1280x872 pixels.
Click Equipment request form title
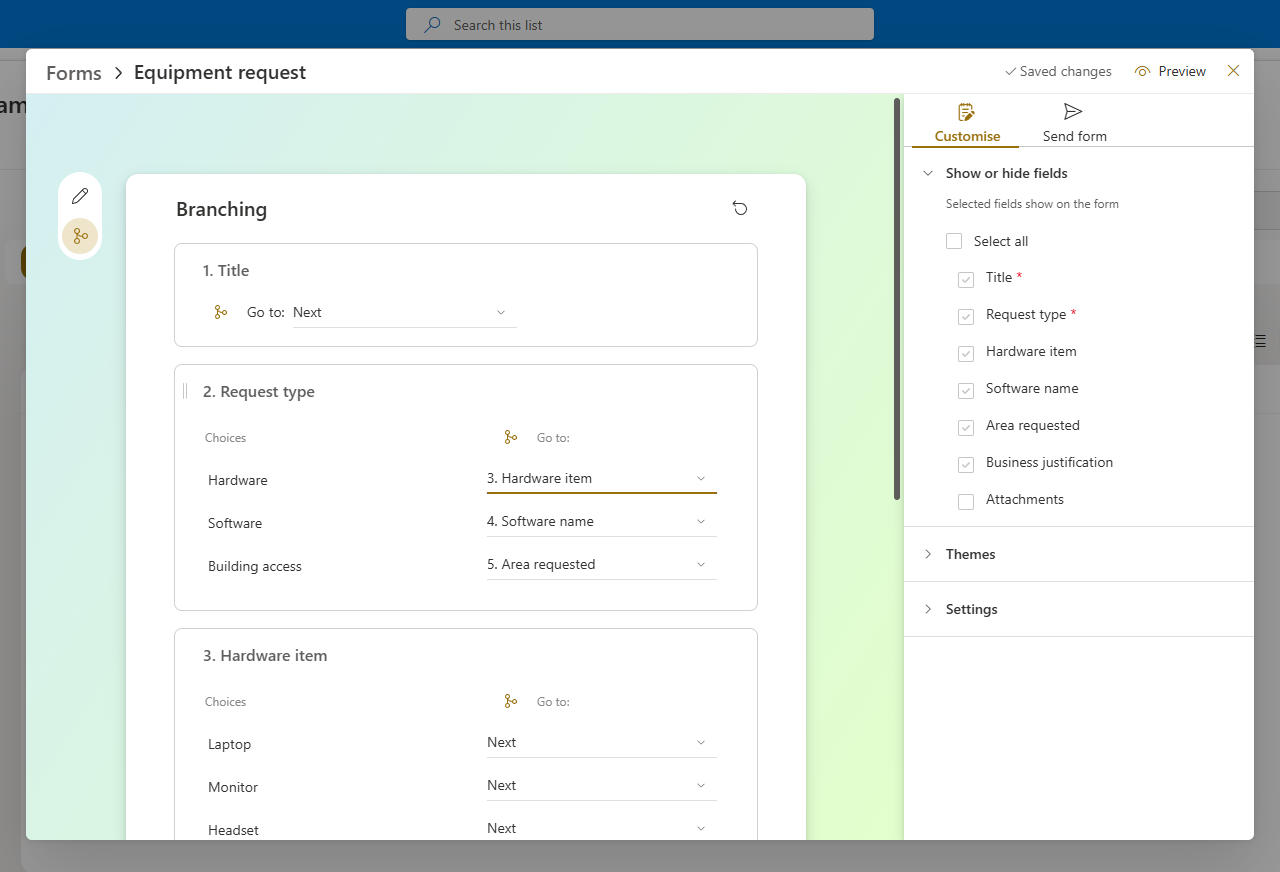[220, 72]
